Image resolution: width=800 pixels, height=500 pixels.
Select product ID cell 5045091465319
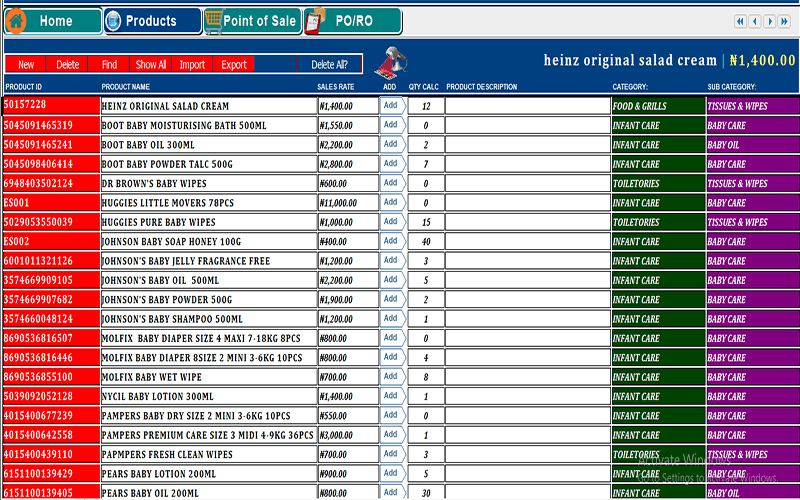[x=51, y=125]
